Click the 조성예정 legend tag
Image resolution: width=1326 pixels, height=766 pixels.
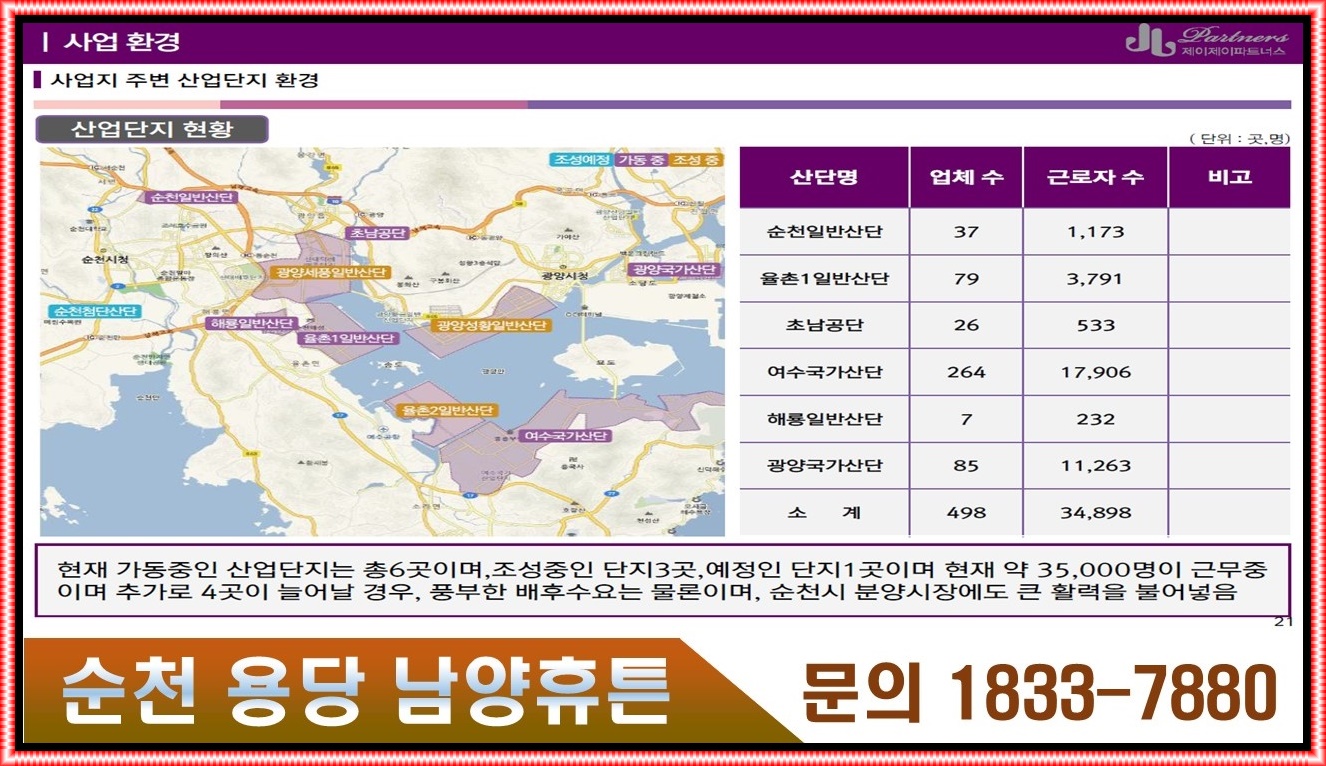point(581,160)
